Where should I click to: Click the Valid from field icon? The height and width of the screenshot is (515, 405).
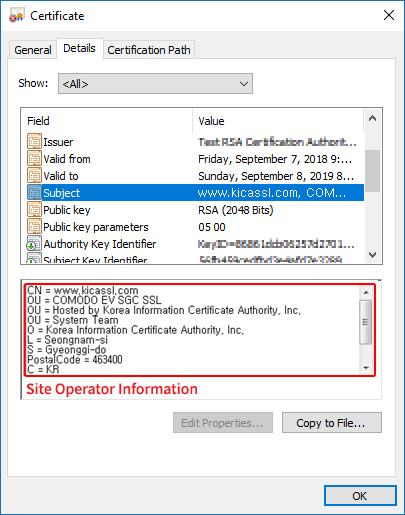34,159
